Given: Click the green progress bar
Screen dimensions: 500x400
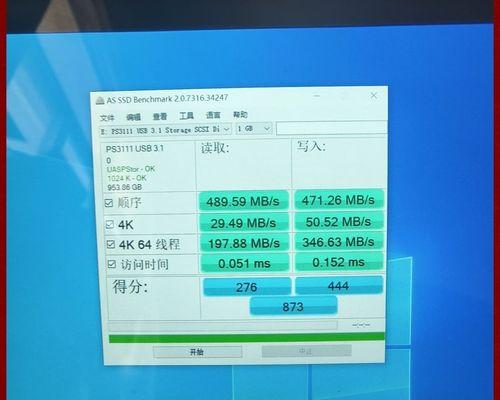Looking at the screenshot, I should point(247,338).
